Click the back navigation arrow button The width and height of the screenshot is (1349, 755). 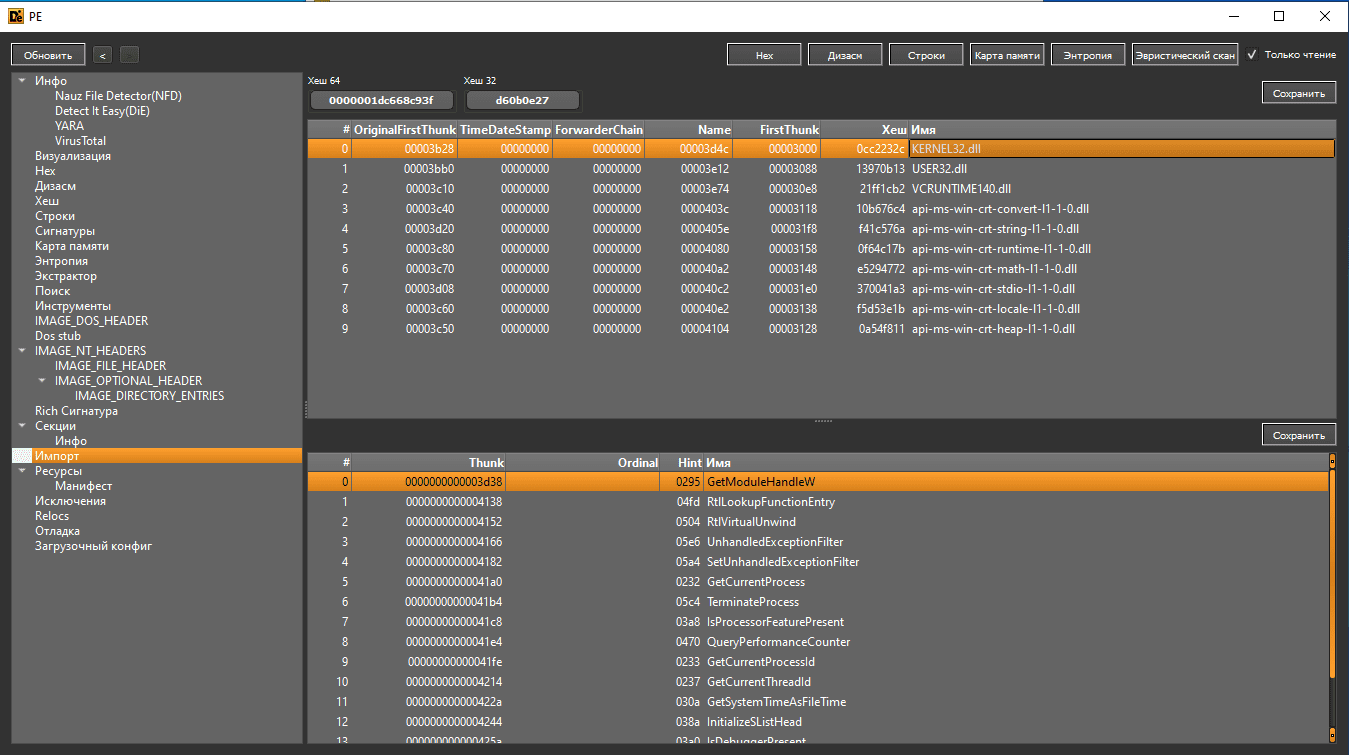coord(103,55)
